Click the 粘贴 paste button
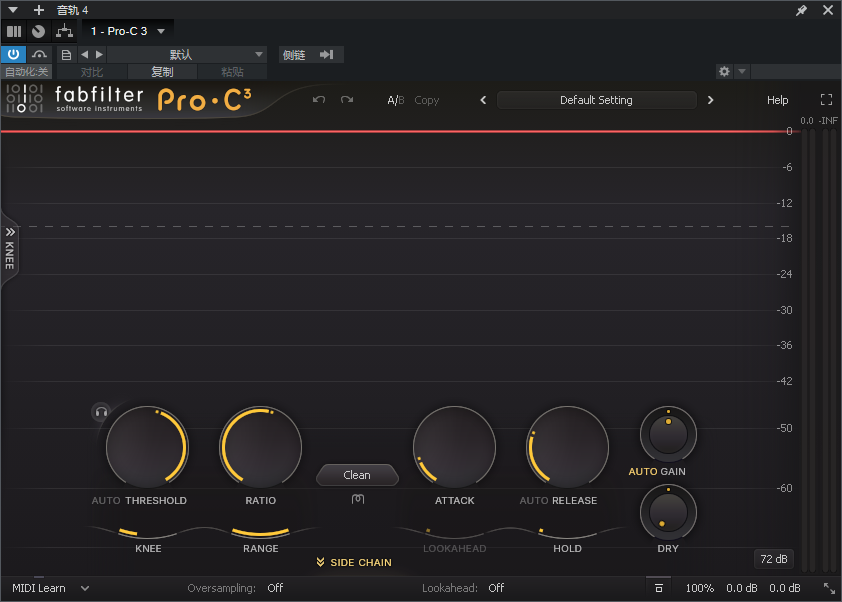 pyautogui.click(x=232, y=72)
